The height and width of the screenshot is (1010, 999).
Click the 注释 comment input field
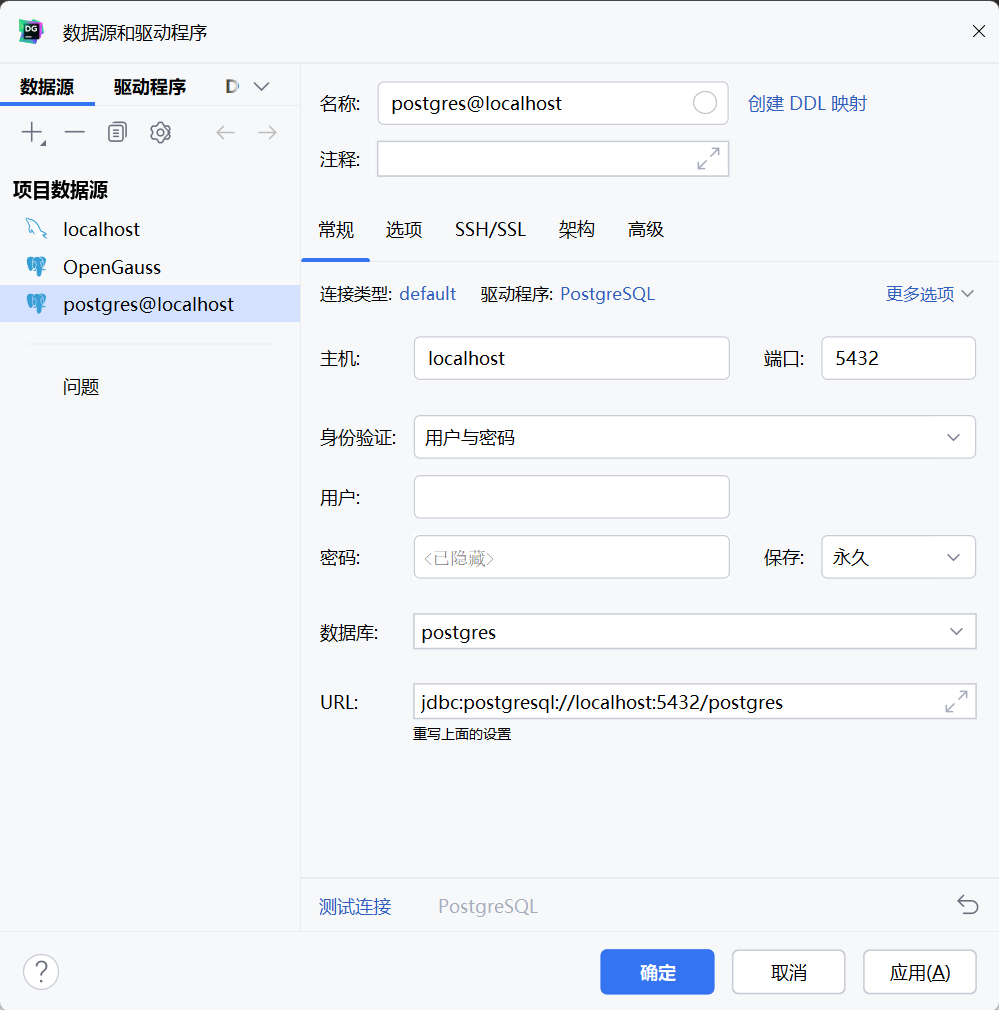553,158
